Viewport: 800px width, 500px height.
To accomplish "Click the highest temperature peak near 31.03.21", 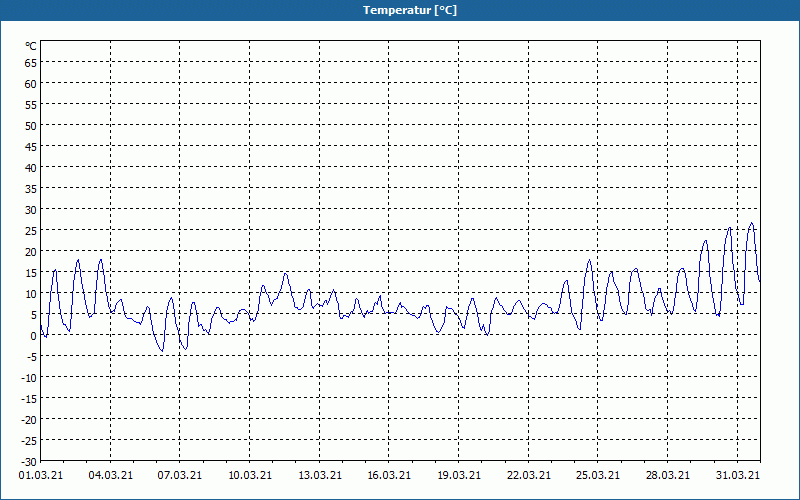I will point(752,223).
